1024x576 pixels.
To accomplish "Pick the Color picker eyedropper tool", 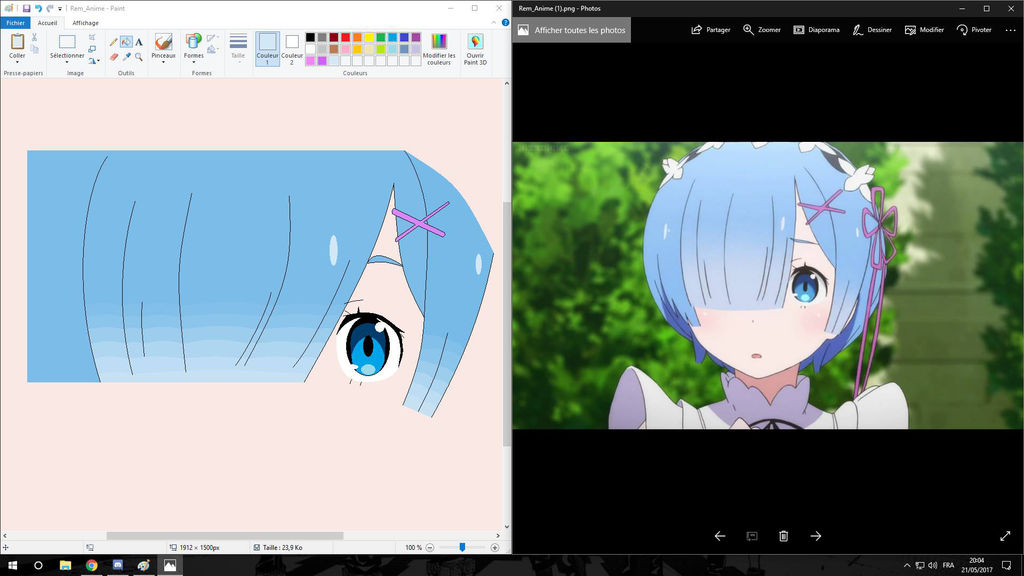I will coord(126,57).
